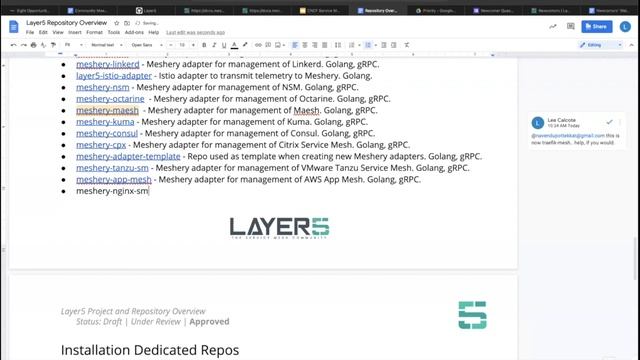Screen dimensions: 640x360
Task: Click the font size input field
Action: [x=182, y=45]
